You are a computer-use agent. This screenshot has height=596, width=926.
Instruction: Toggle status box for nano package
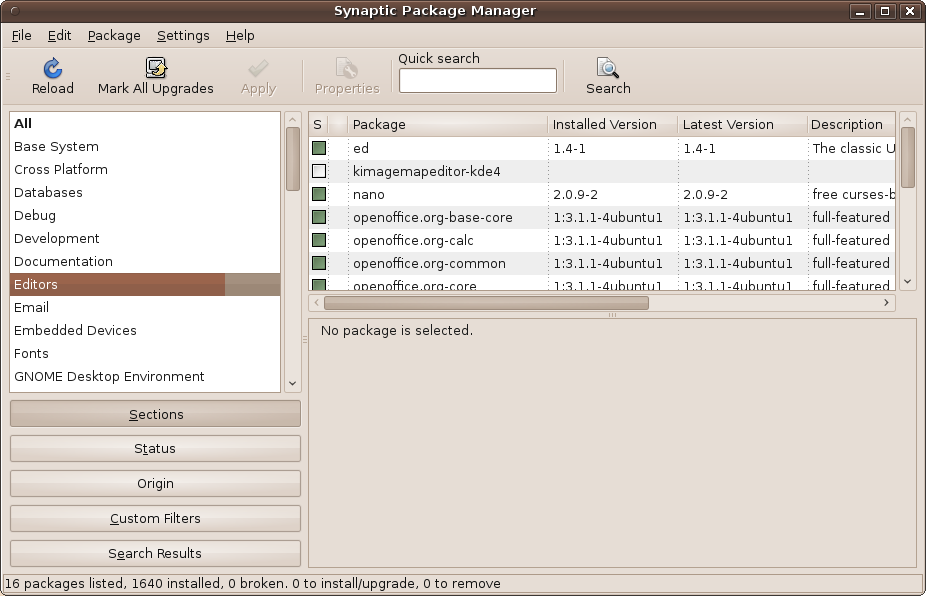(319, 194)
